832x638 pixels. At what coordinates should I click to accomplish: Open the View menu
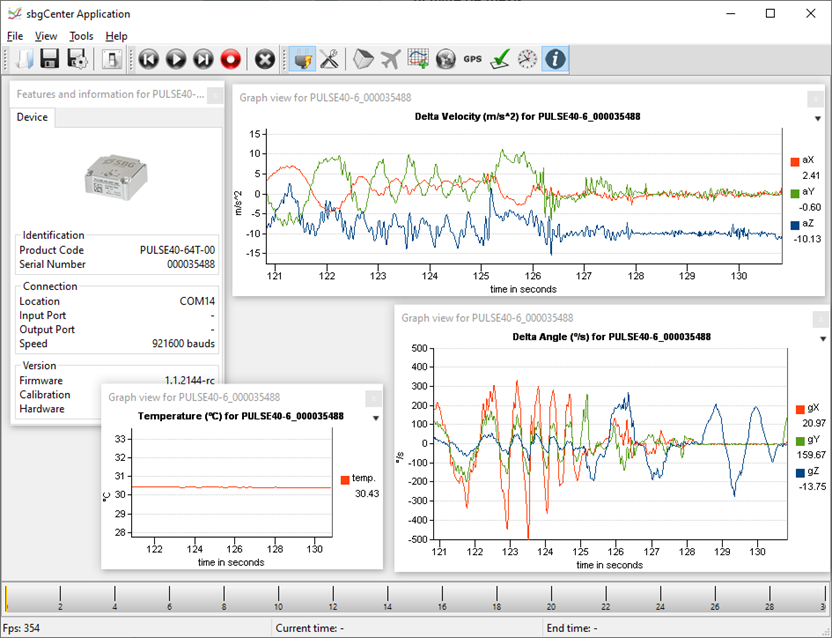pos(46,36)
